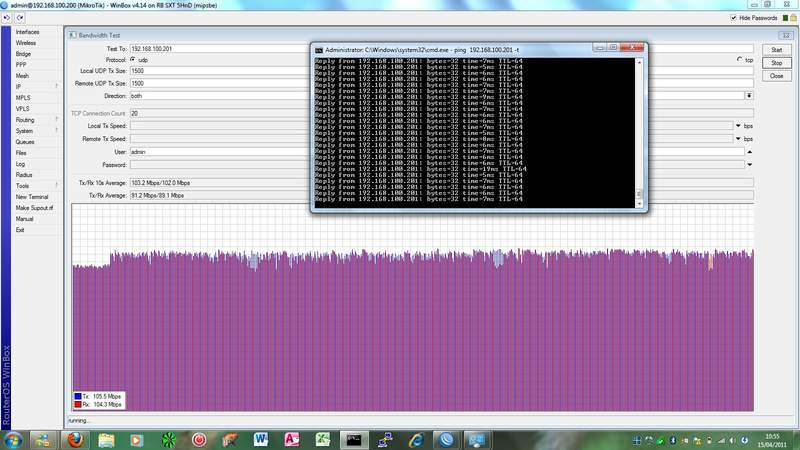This screenshot has height=450, width=800.
Task: Click the cmd window scrollbar down arrow
Action: [x=639, y=204]
